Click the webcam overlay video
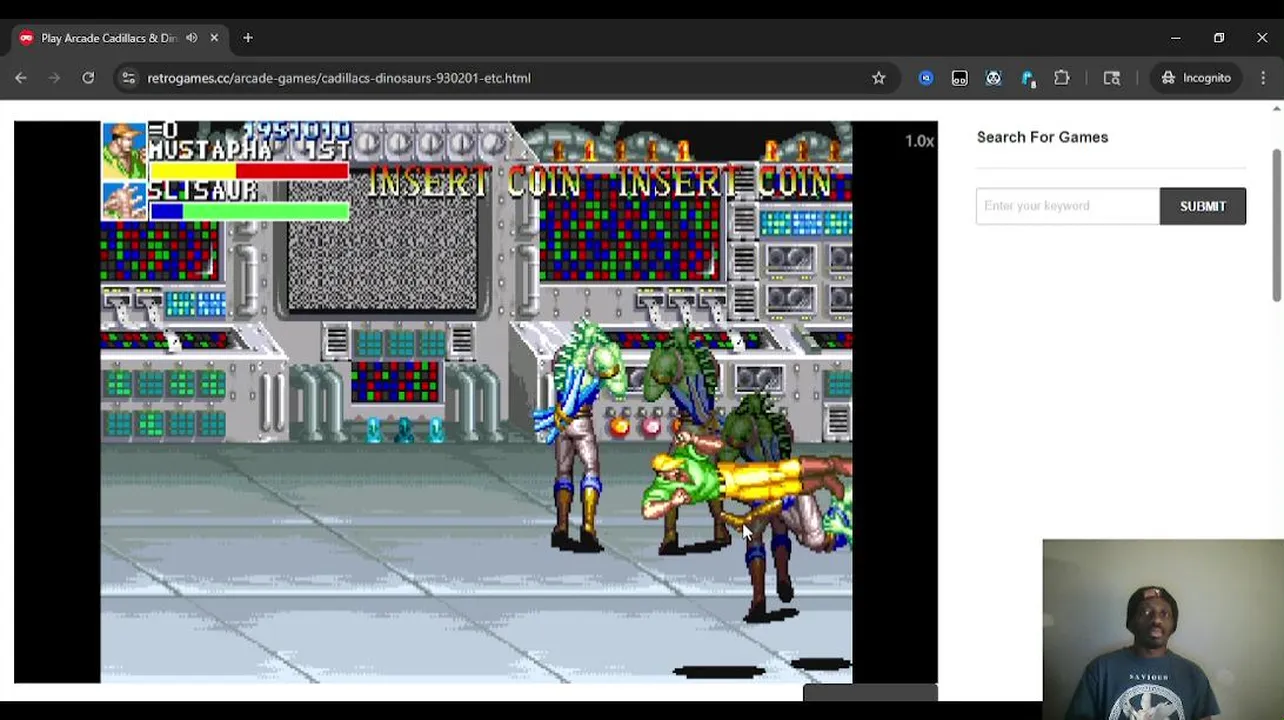Image resolution: width=1284 pixels, height=720 pixels. 1163,629
